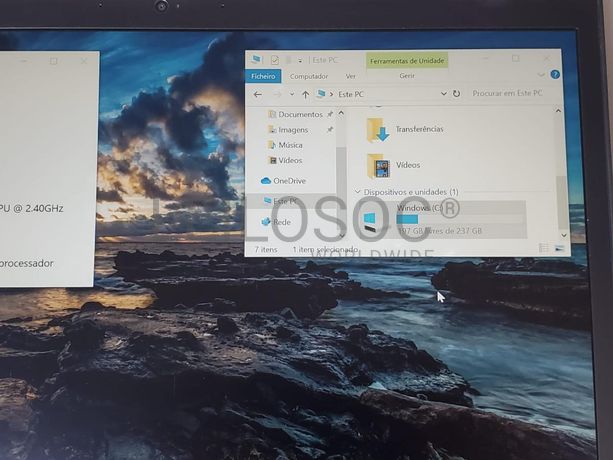Switch to large icons view
Screen dimensions: 613x460
tap(559, 246)
